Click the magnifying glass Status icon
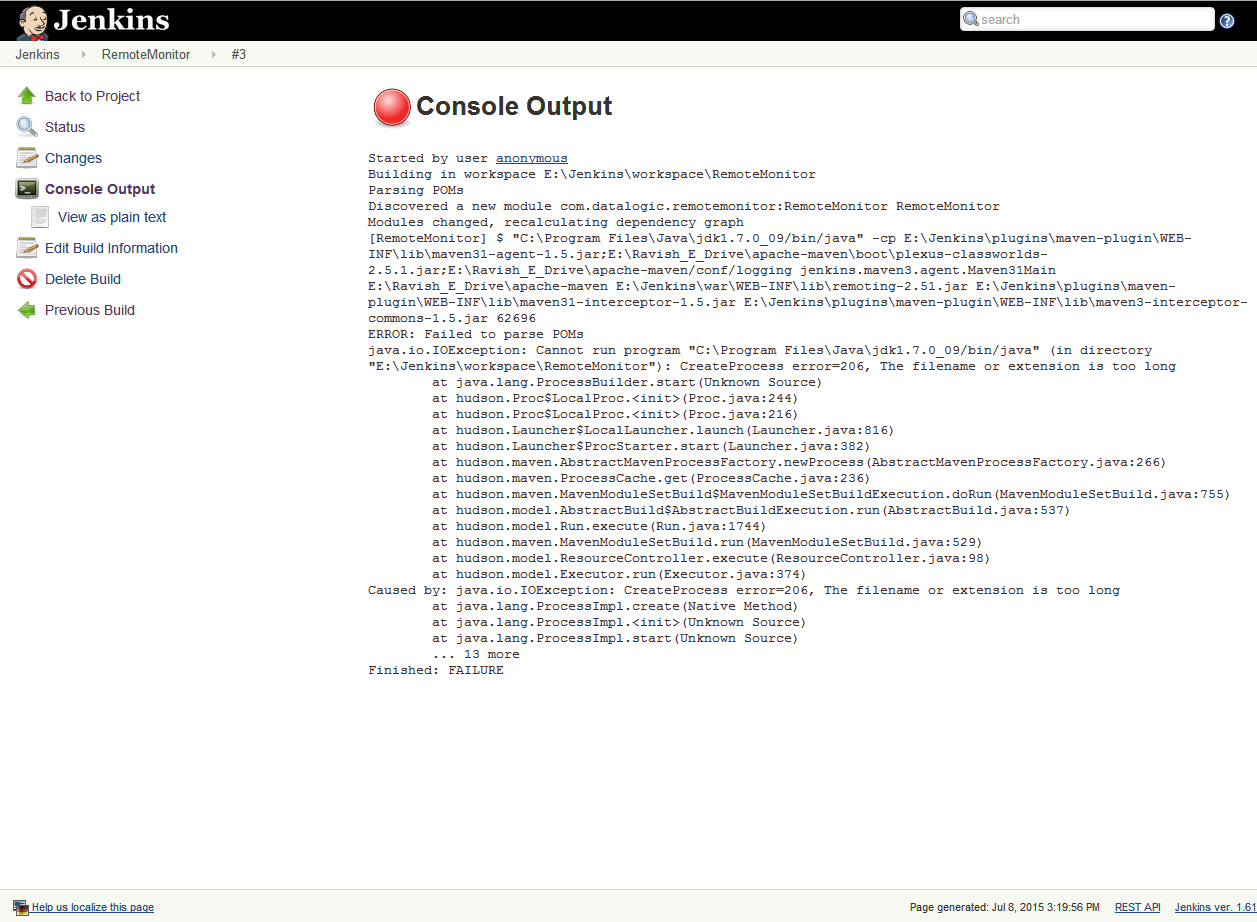The height and width of the screenshot is (922, 1257). click(27, 127)
